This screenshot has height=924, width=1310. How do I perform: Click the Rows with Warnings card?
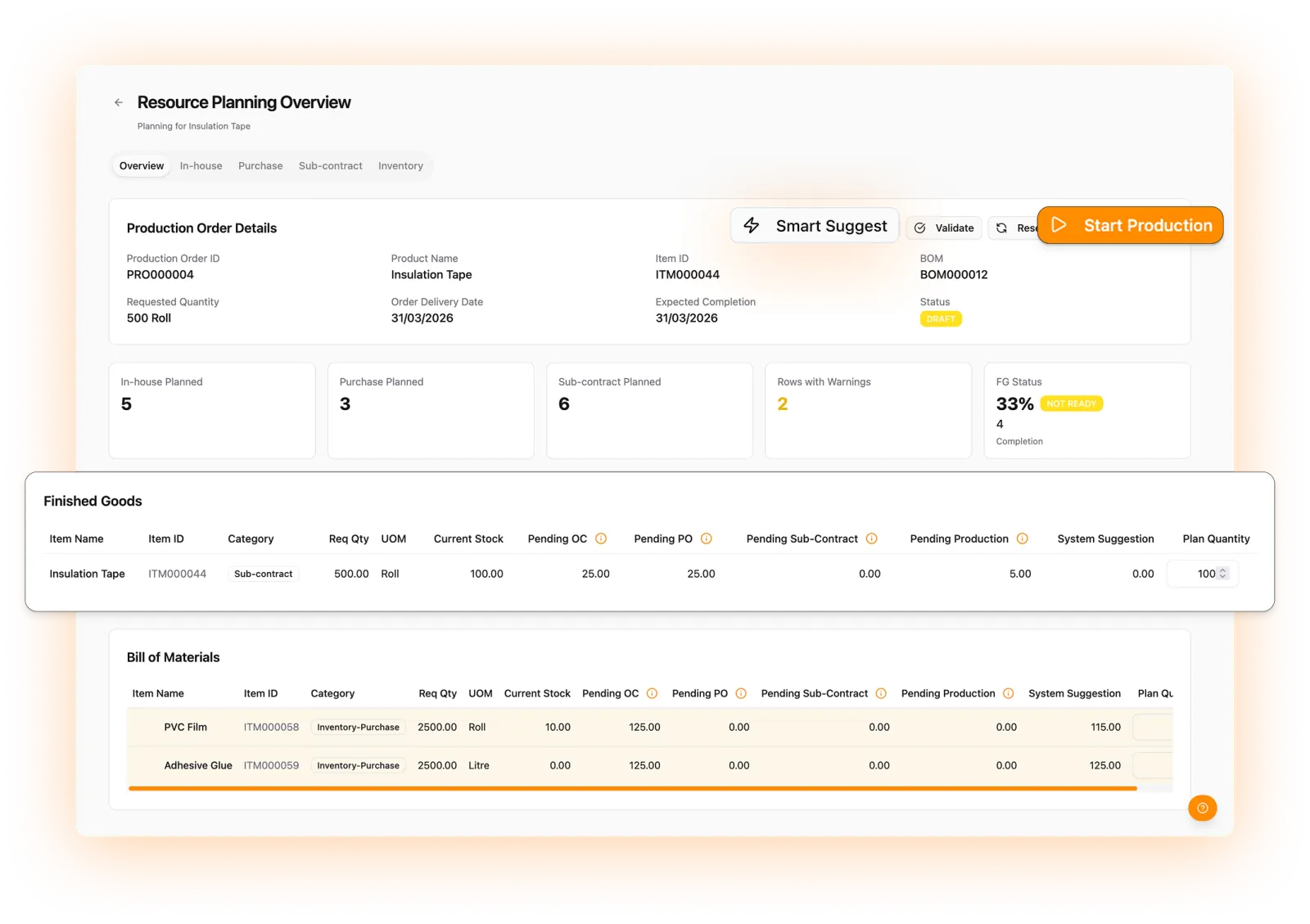868,411
